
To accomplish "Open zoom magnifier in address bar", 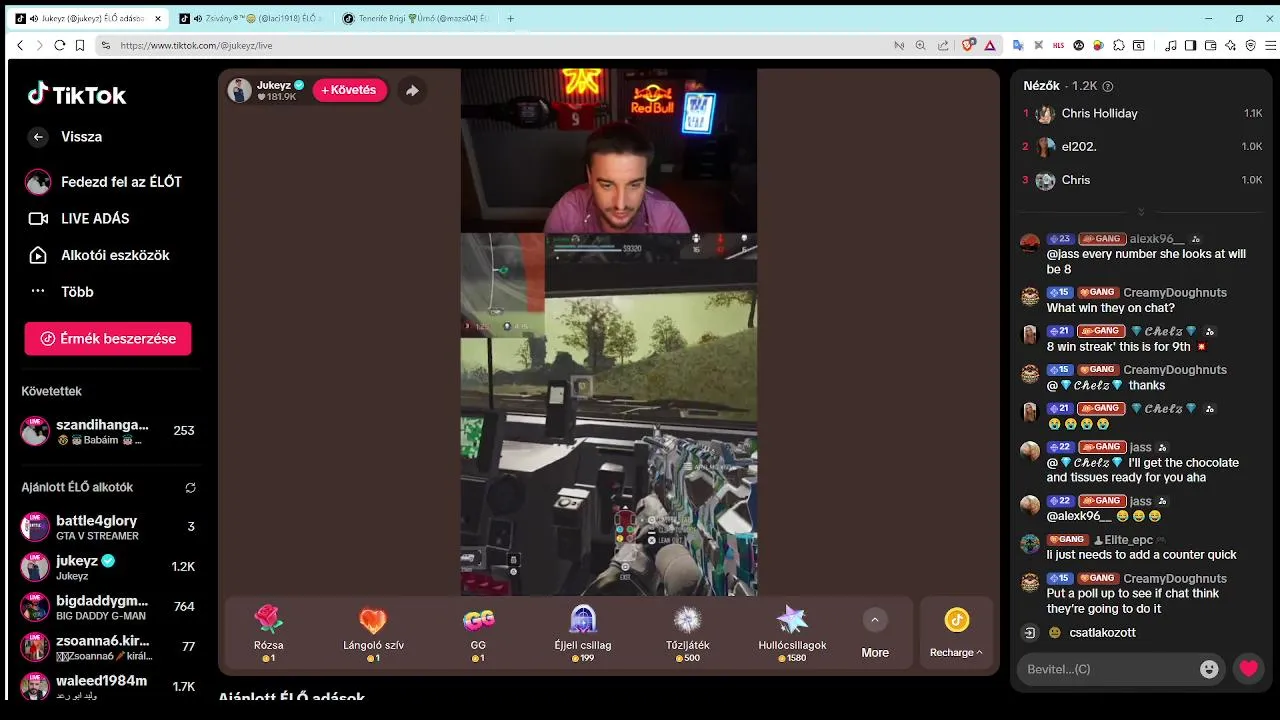I will (920, 45).
